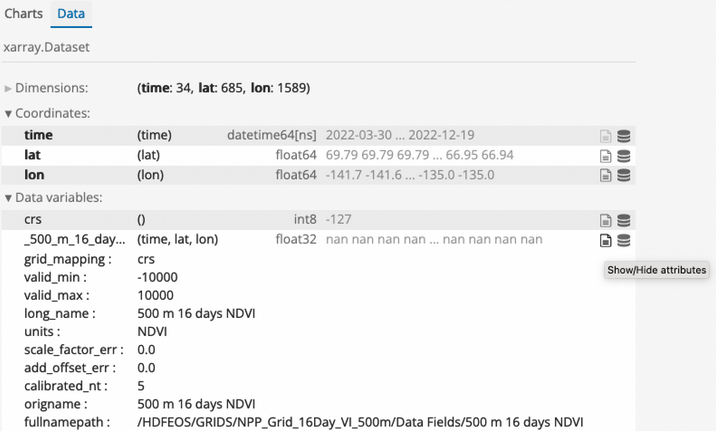716x432 pixels.
Task: Show data repr for lat coordinate
Action: [624, 156]
